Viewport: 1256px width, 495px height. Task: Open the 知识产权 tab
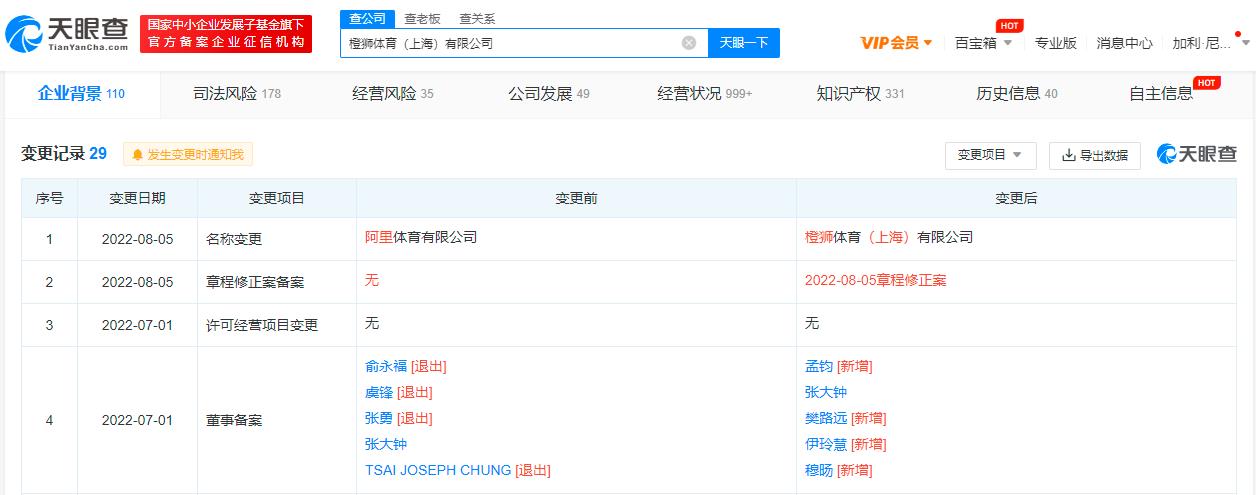861,94
